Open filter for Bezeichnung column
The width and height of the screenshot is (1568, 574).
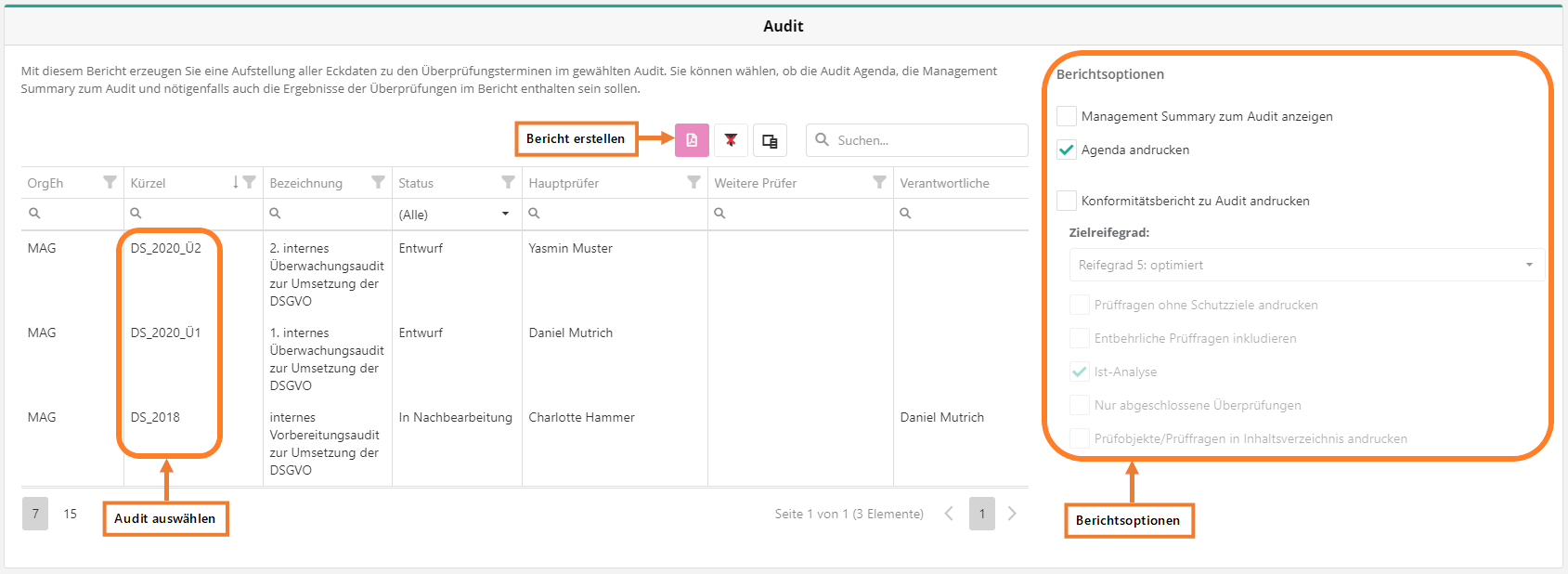tap(378, 182)
